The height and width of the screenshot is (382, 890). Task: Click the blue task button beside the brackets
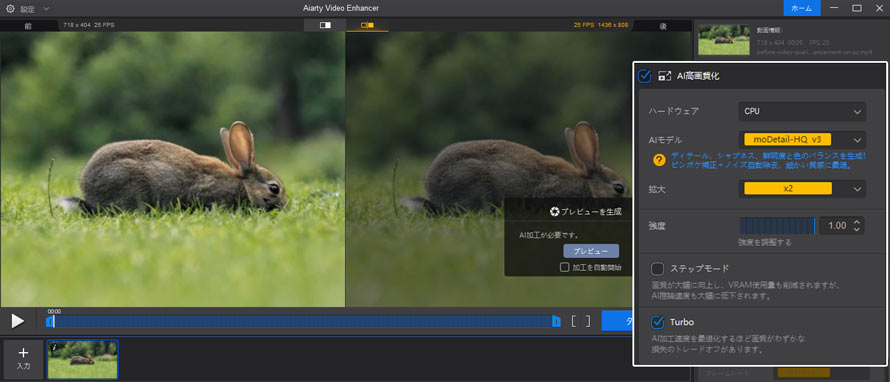(617, 321)
